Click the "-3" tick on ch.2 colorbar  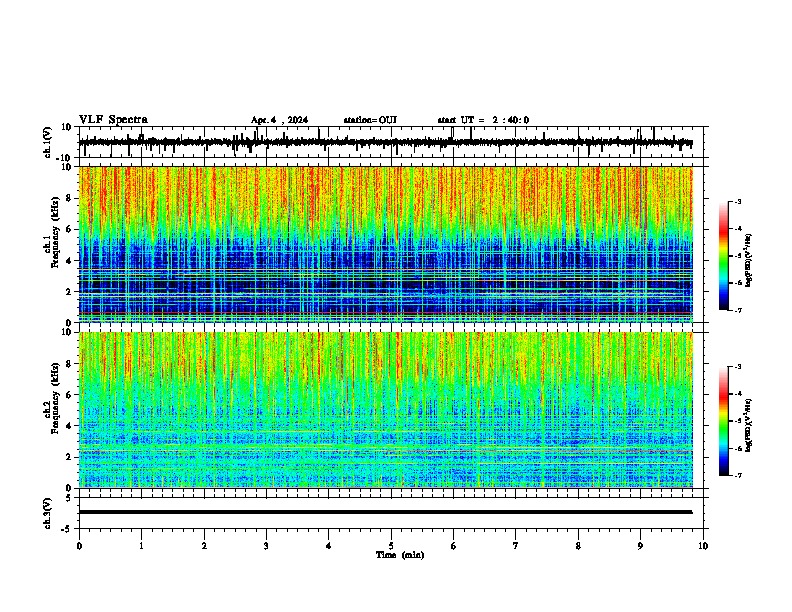738,367
